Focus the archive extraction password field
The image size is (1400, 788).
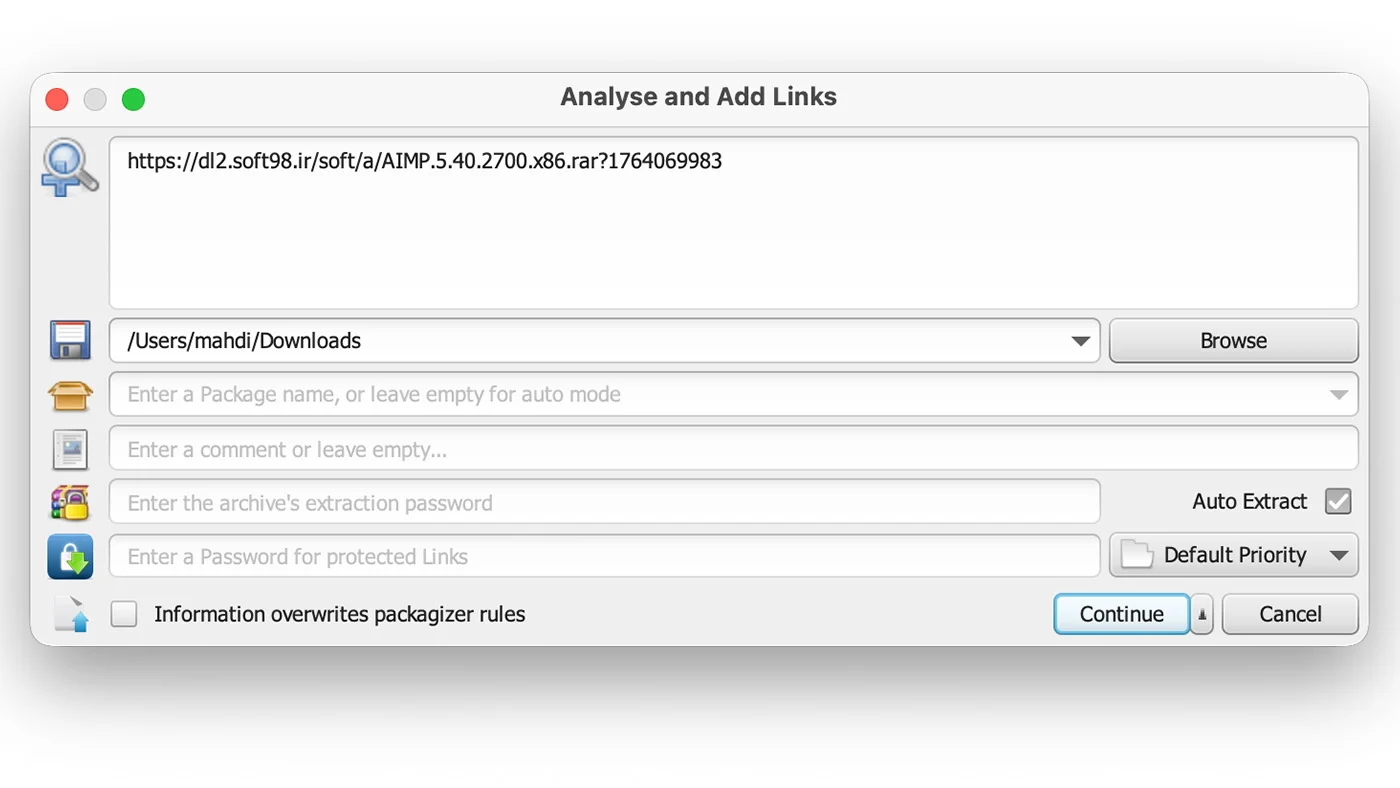(x=604, y=502)
